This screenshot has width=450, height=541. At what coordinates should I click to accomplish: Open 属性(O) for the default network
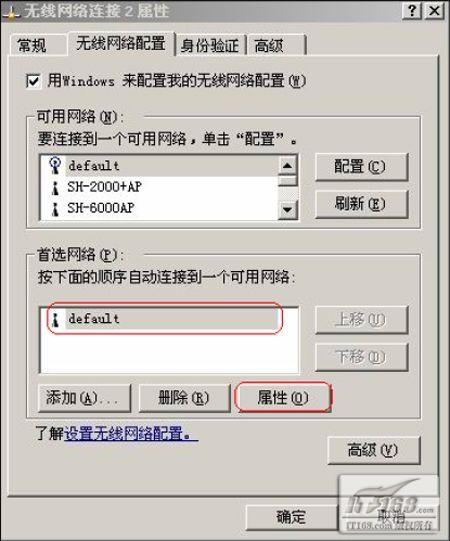pos(283,397)
